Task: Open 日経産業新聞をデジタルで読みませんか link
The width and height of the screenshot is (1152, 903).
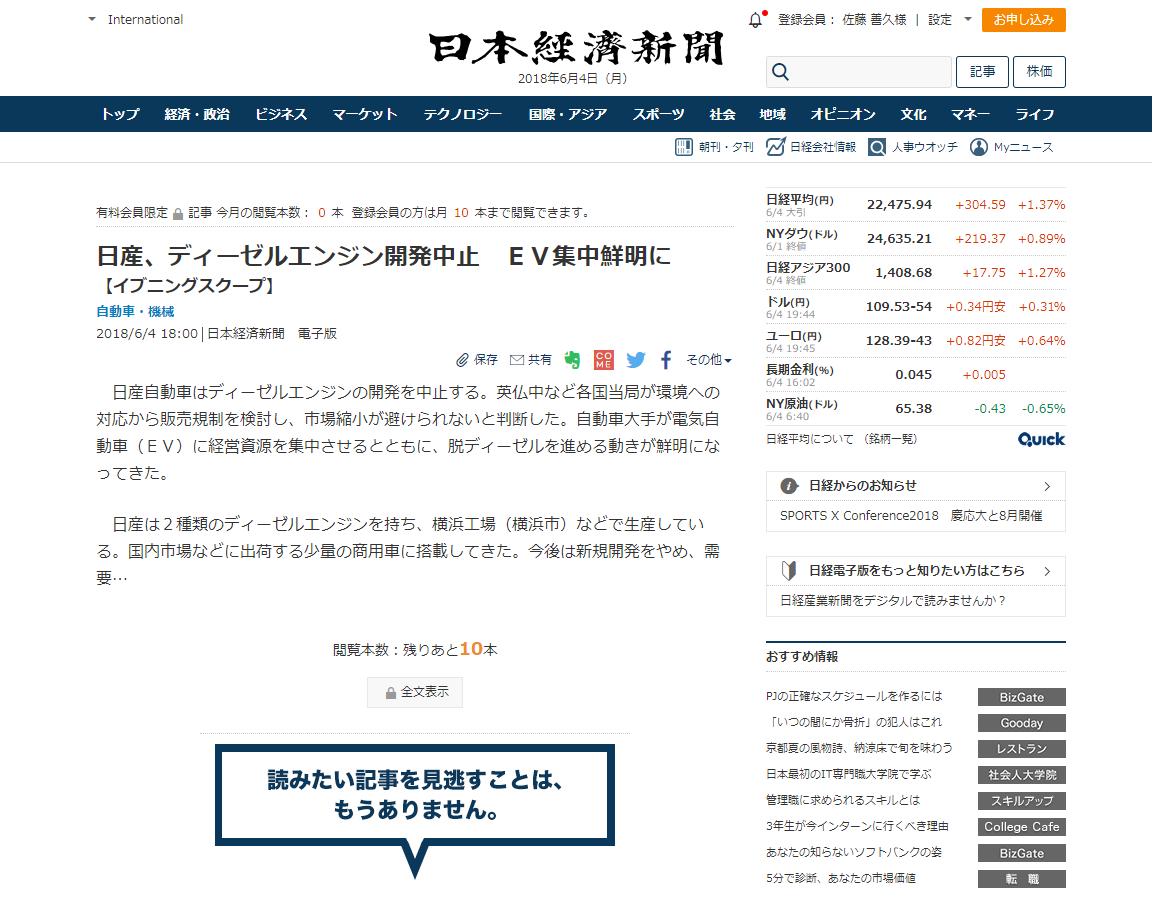Action: [893, 600]
